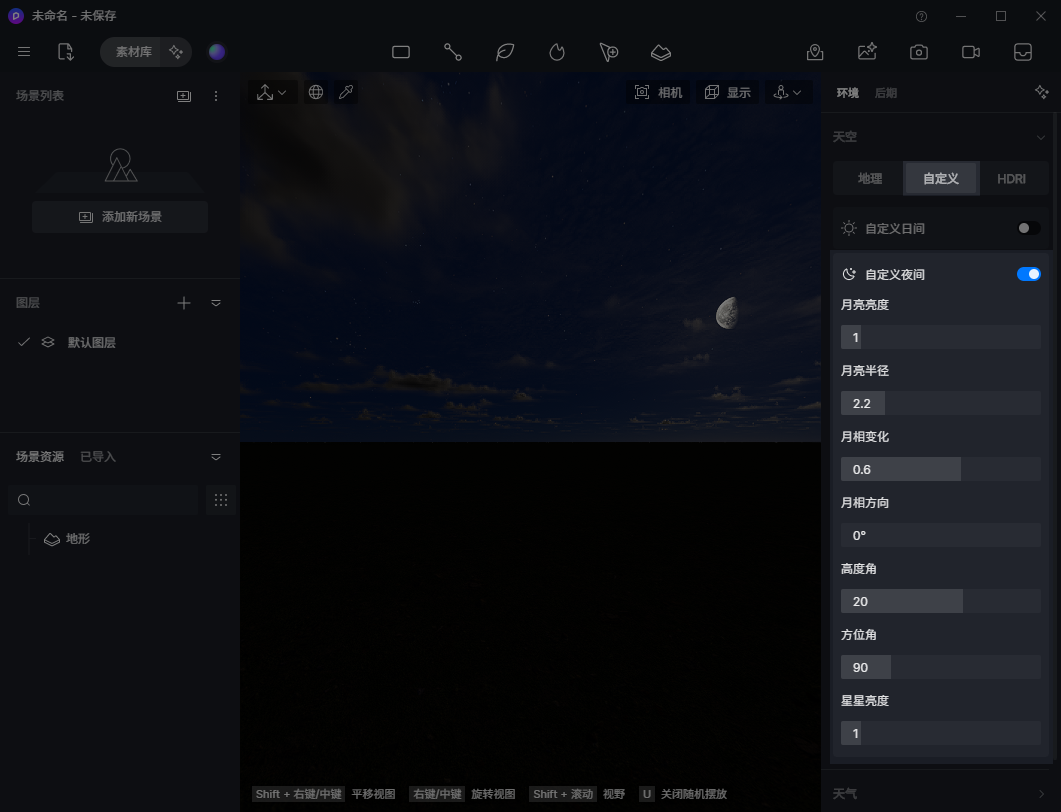Click the globe icon in viewport toolbar
Viewport: 1061px width, 812px height.
315,92
